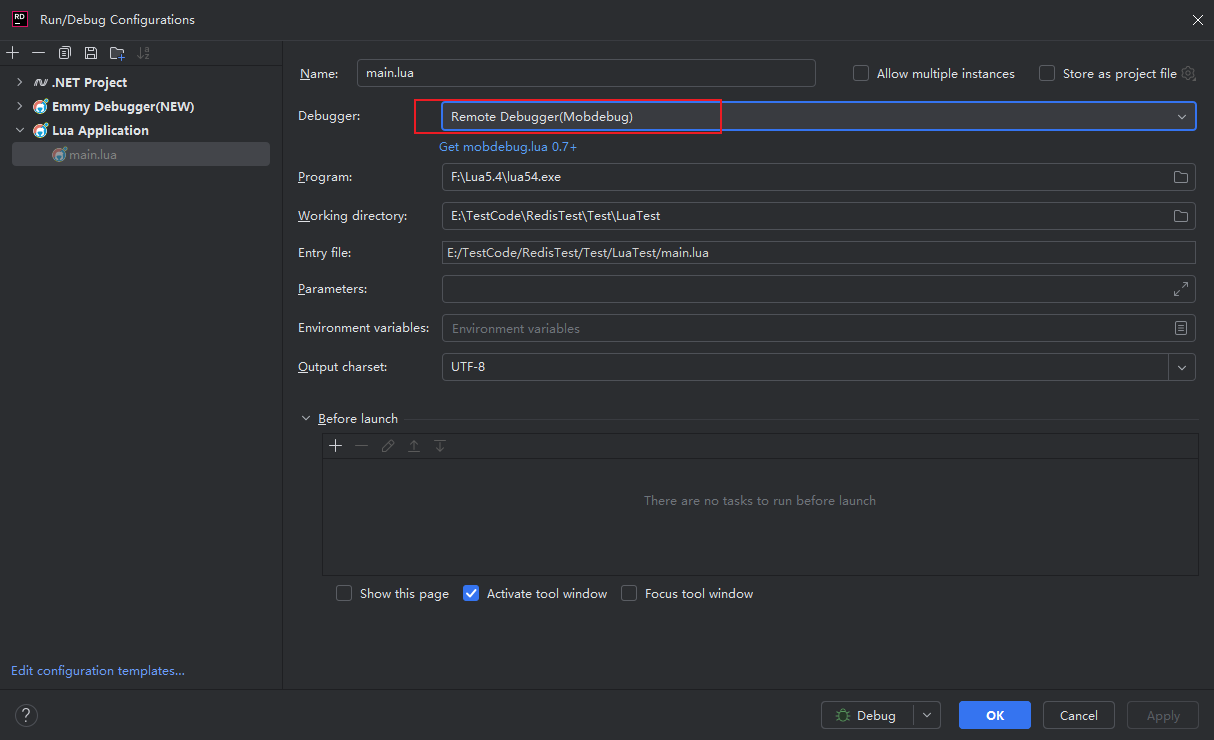Disable Activate tool window checkbox
The image size is (1214, 740).
(x=471, y=593)
